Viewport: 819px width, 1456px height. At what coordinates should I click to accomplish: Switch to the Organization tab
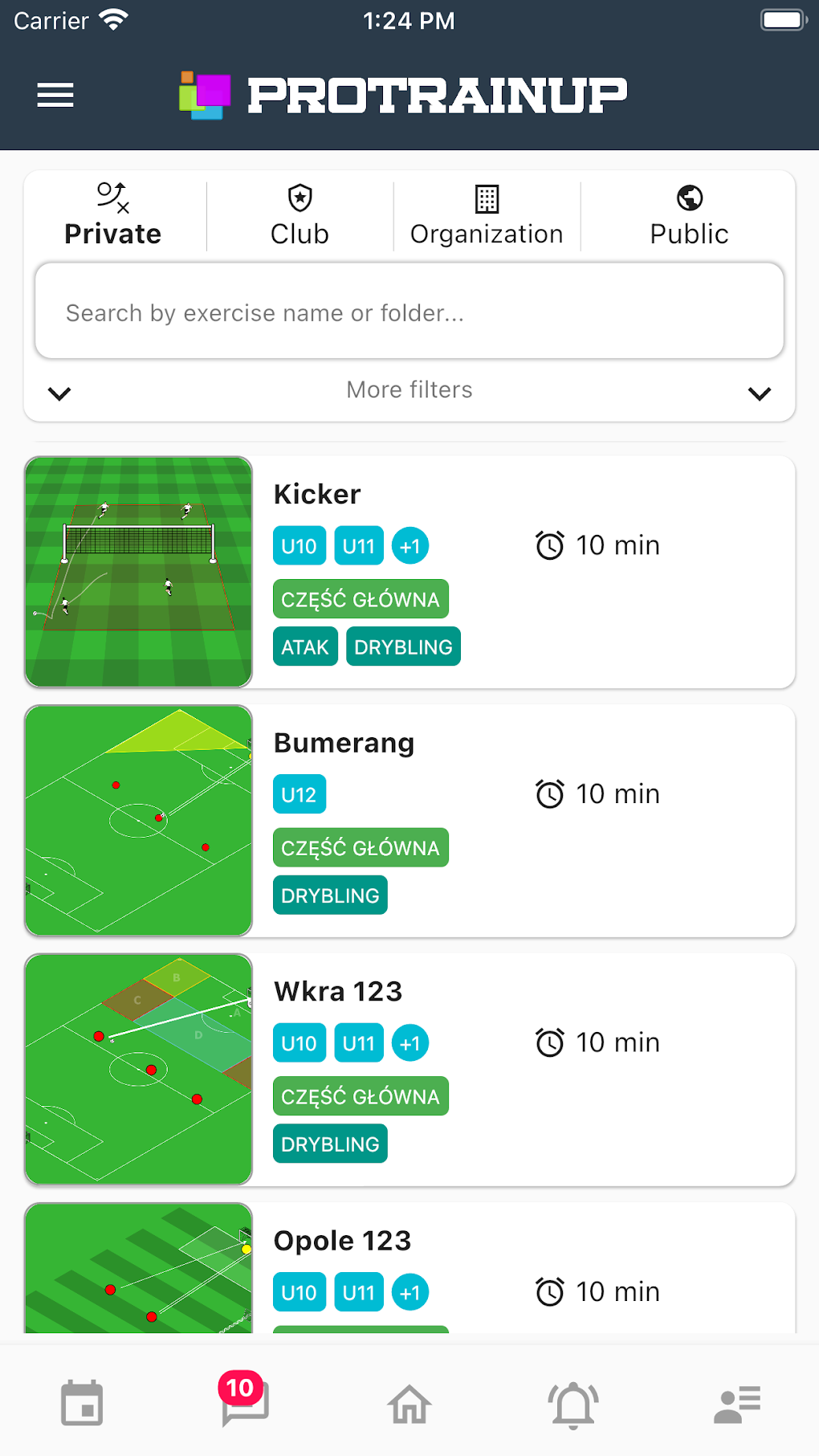pyautogui.click(x=487, y=215)
